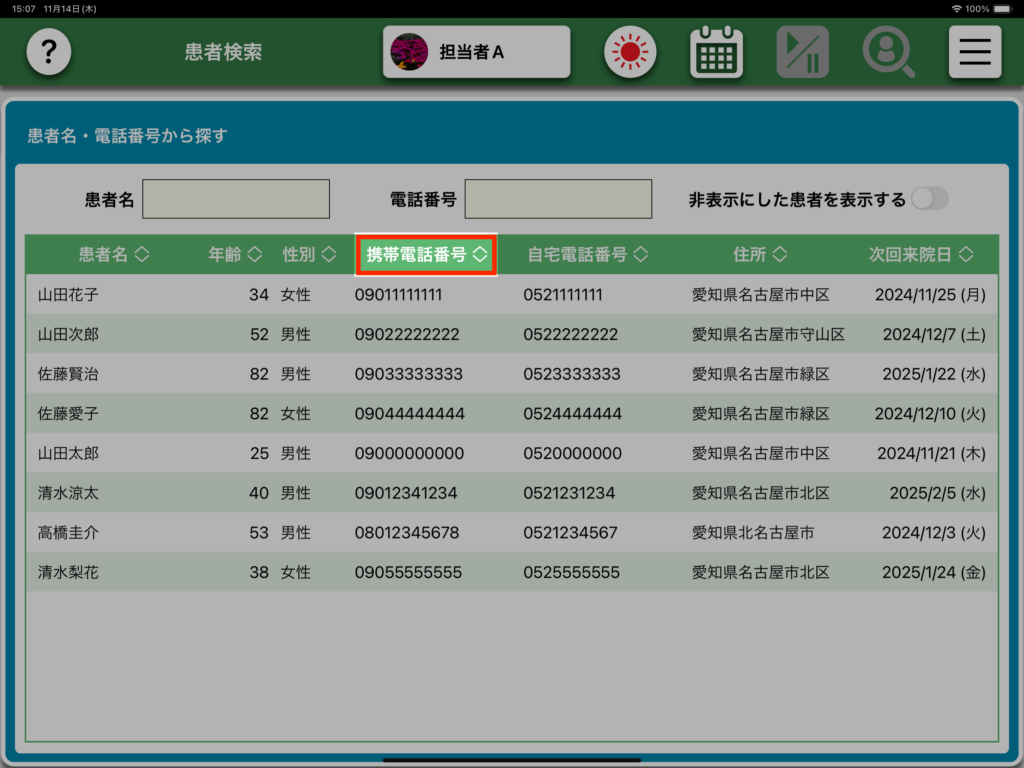Open patient search magnifier icon
1024x768 pixels.
(888, 52)
